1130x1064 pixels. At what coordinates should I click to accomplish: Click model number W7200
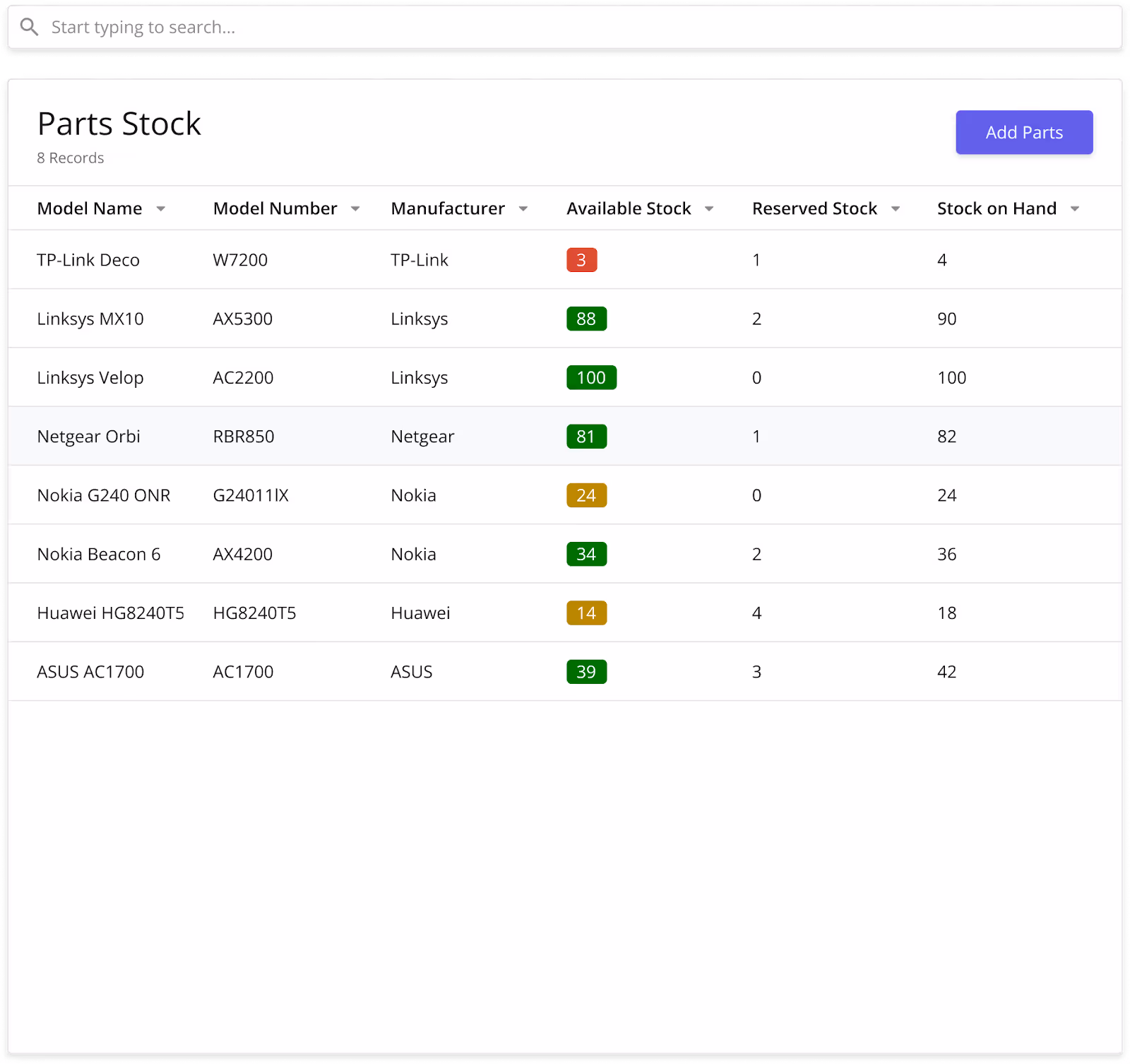tap(240, 260)
